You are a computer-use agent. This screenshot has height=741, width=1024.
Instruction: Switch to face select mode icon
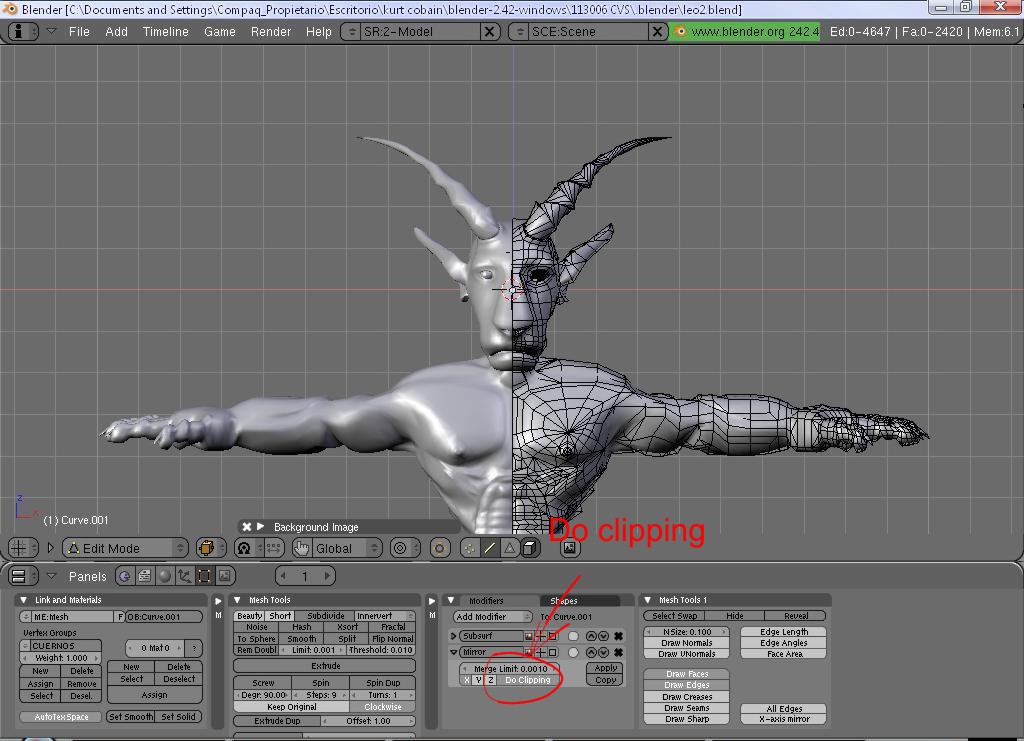point(509,548)
